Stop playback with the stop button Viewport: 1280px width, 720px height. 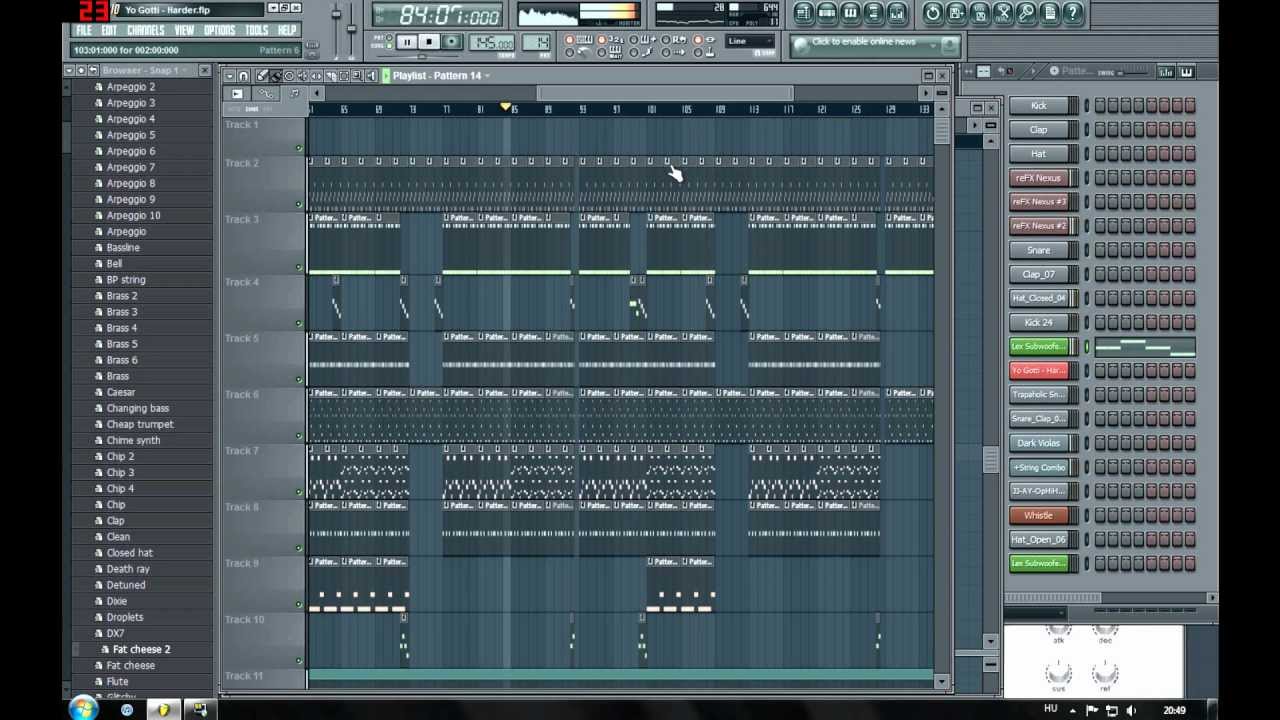click(429, 41)
